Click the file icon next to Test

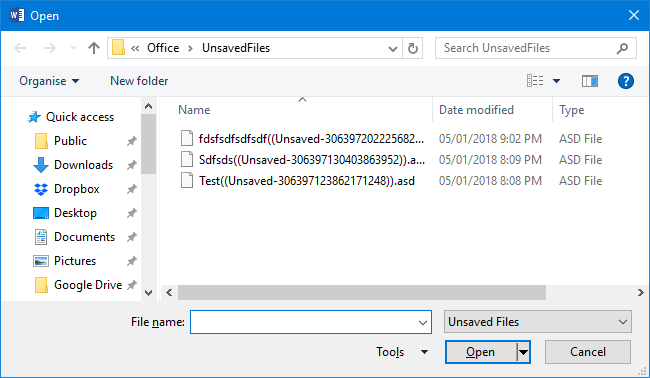(187, 181)
